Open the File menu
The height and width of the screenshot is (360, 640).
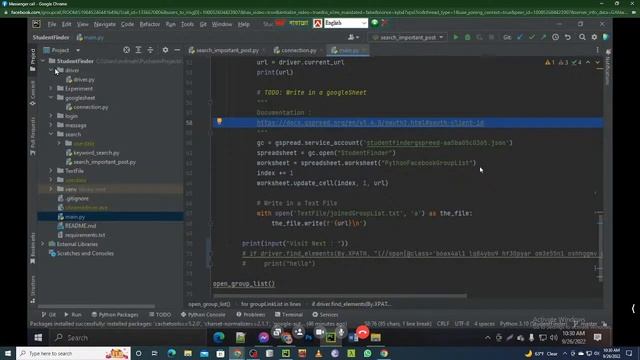point(52,24)
